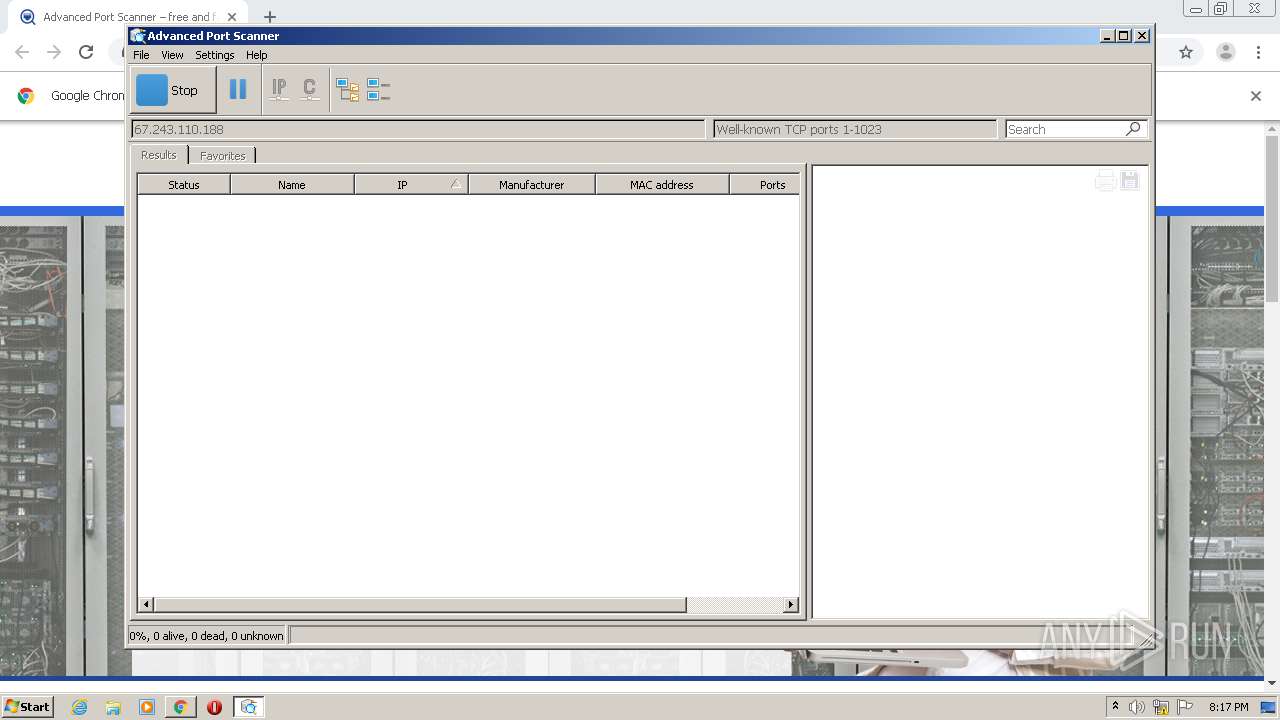Select the Advanced Port Scanner Chrome tab
The height and width of the screenshot is (720, 1280).
pyautogui.click(x=128, y=17)
